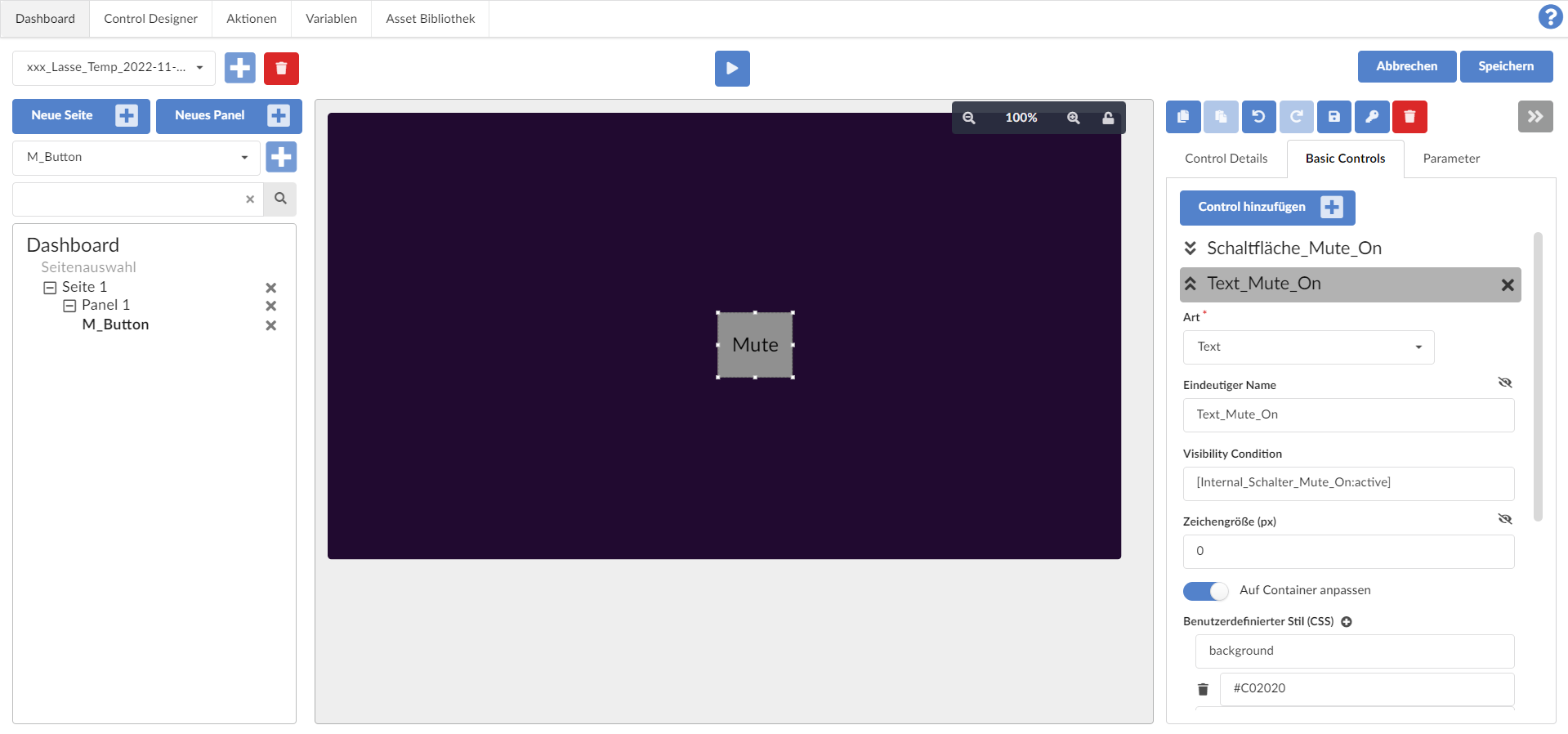Add M_Button control with the plus icon
Image resolution: width=1568 pixels, height=734 pixels.
(281, 157)
